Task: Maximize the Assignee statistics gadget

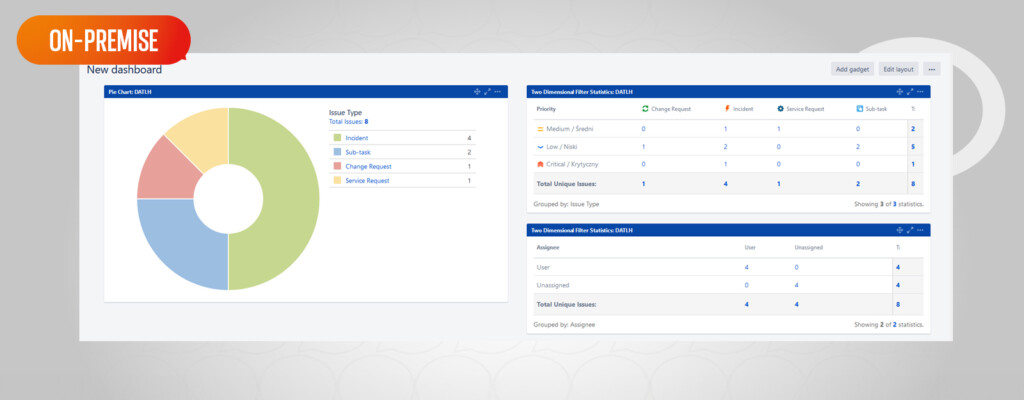Action: point(909,230)
